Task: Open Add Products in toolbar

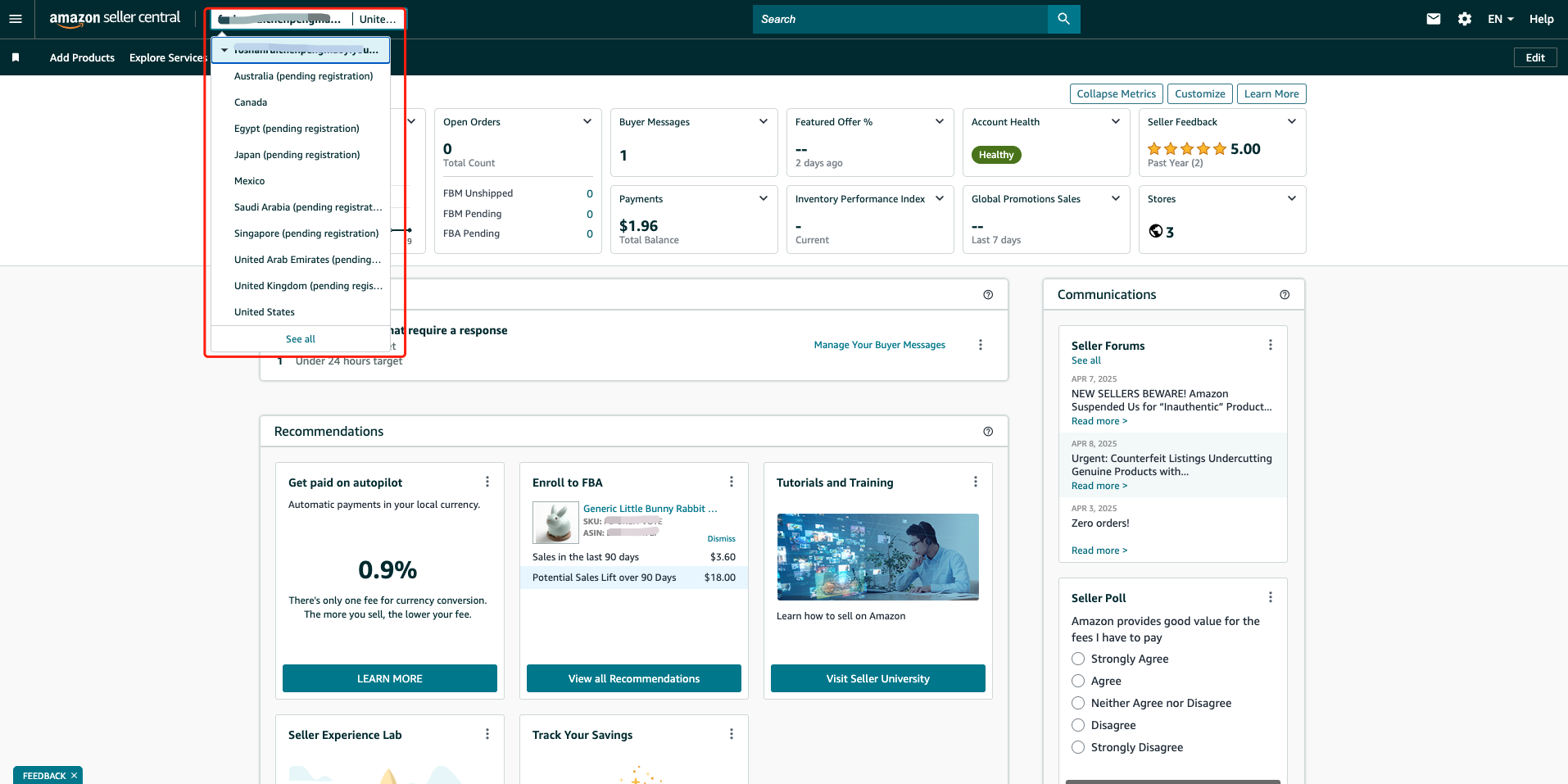Action: pyautogui.click(x=82, y=57)
